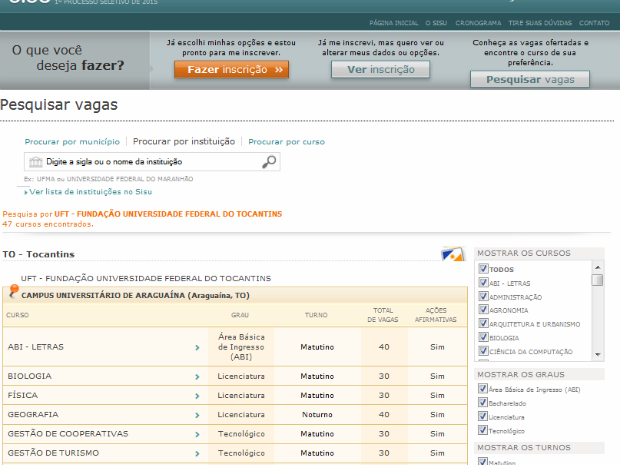Click the Pesquisar vagas button
Screen dimensions: 620x465
point(530,79)
